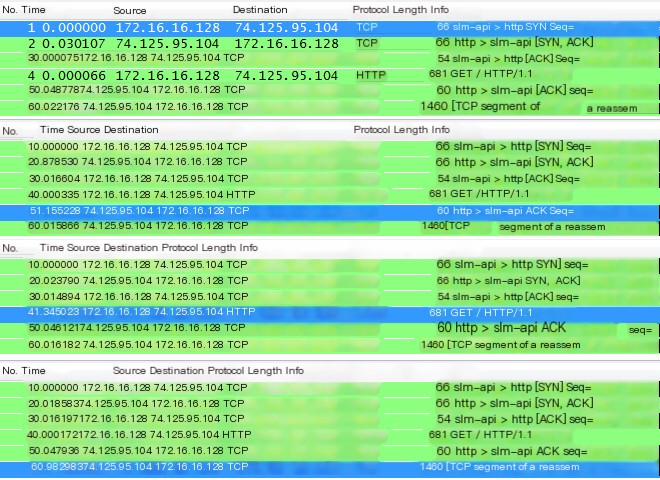
Task: Sort by Source column in the top panel
Action: tap(130, 9)
